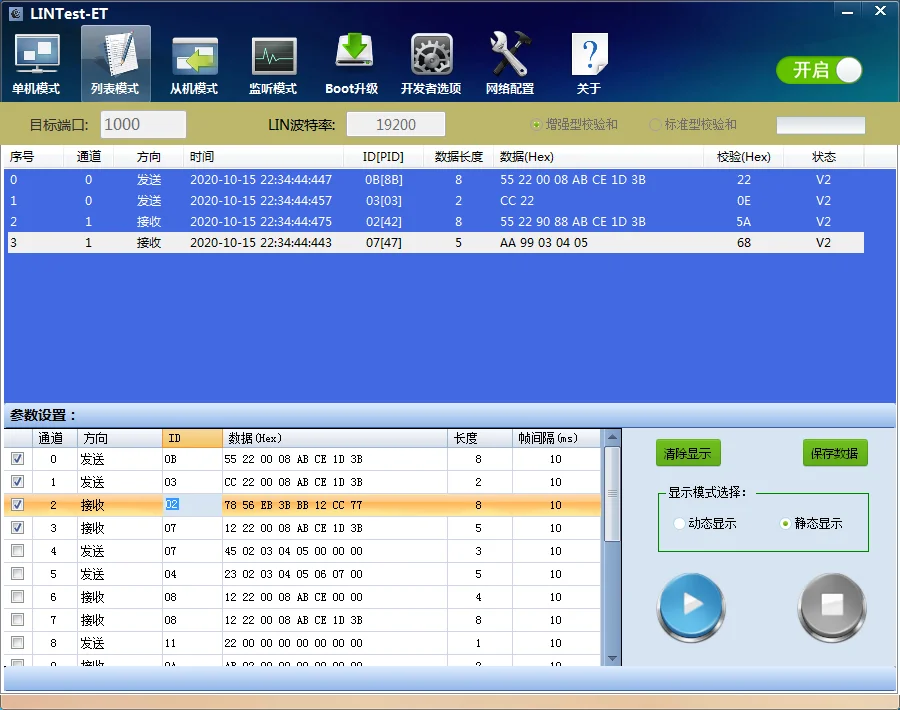Screen dimensions: 900x710
Task: Toggle the 开启 power switch
Action: (x=819, y=70)
